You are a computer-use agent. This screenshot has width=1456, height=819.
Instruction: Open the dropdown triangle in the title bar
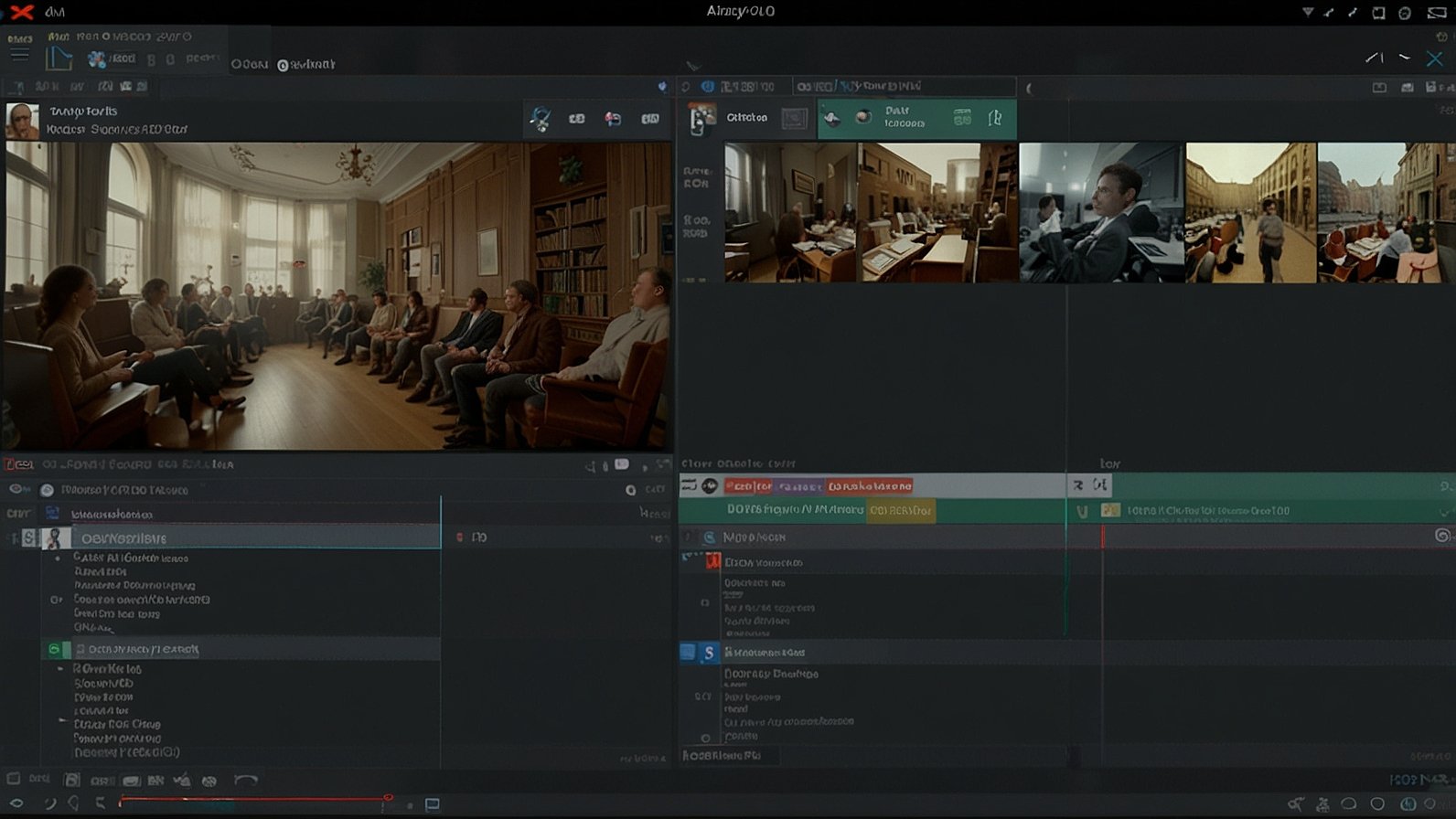pyautogui.click(x=1308, y=13)
